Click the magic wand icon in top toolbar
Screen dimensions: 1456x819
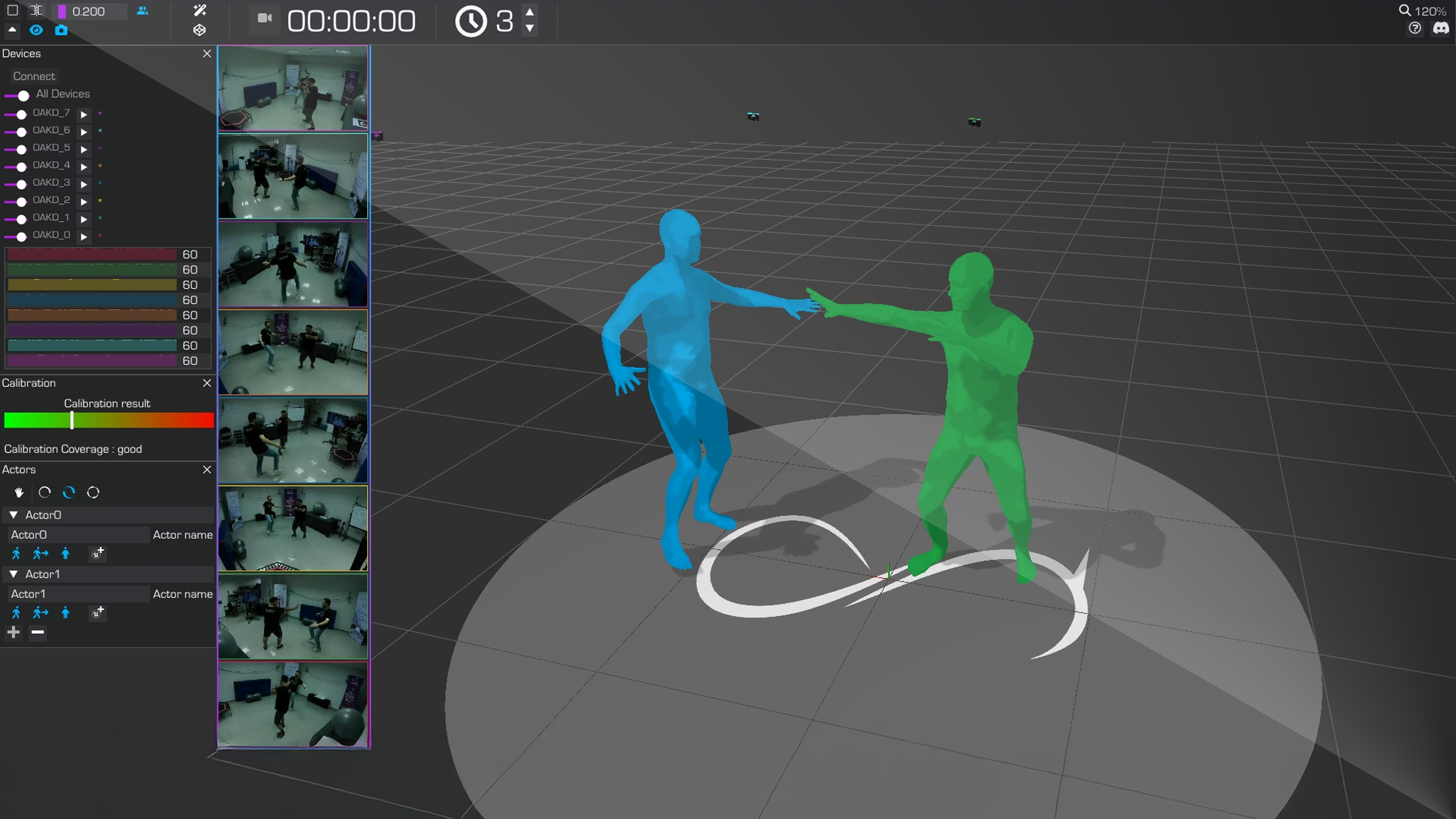200,10
